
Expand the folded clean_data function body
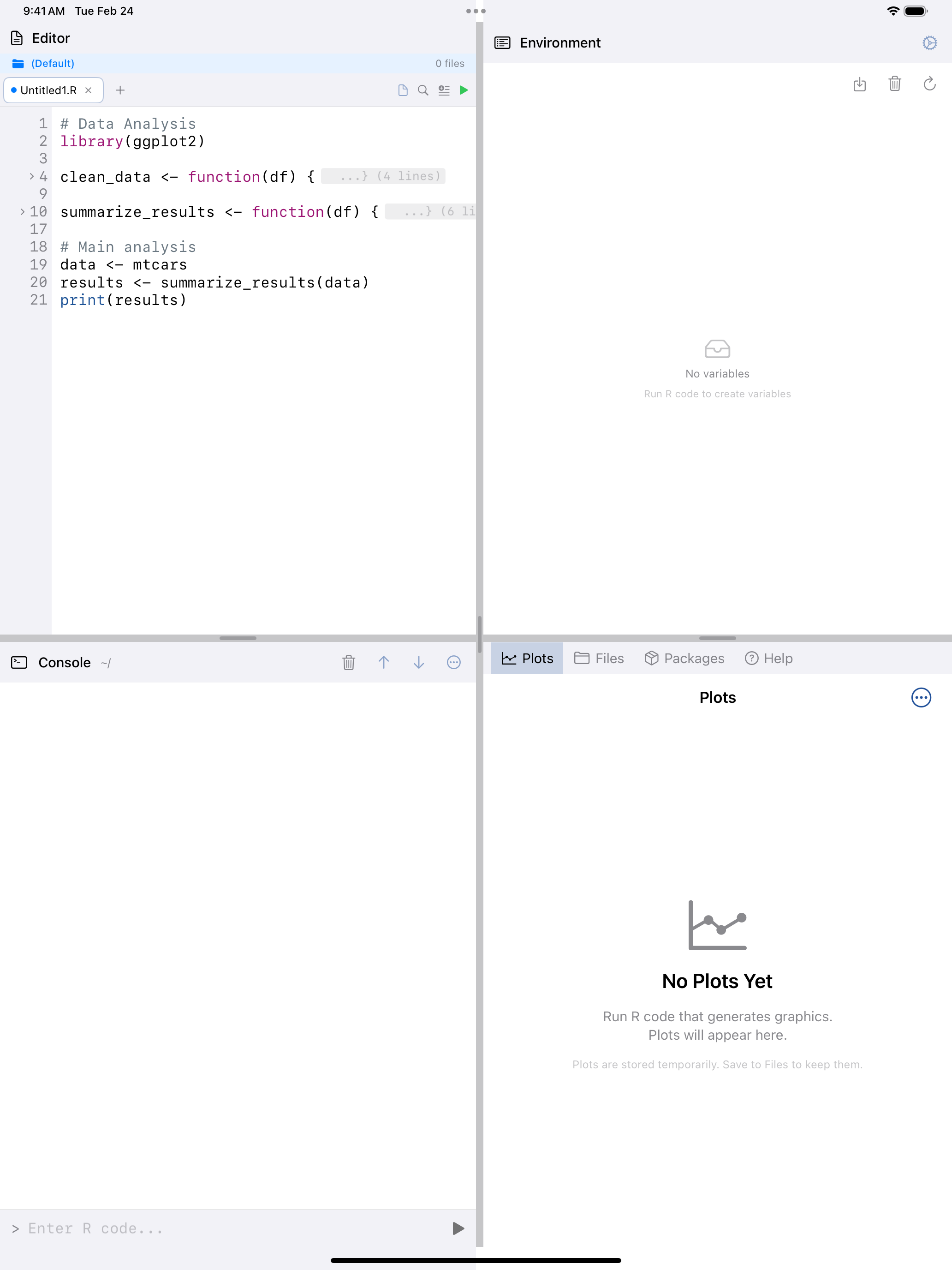click(31, 176)
